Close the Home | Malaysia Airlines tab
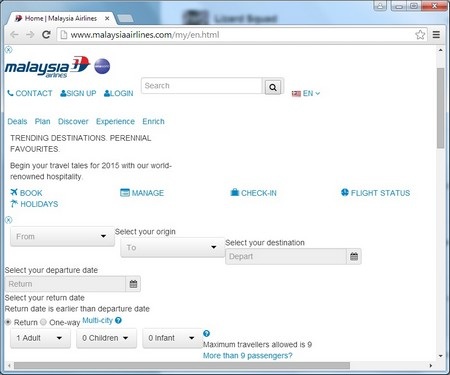Image resolution: width=450 pixels, height=375 pixels. coord(107,18)
